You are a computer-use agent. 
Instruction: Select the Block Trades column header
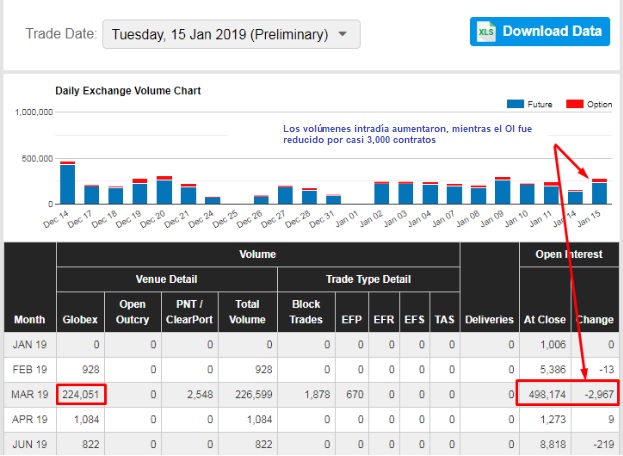point(306,312)
